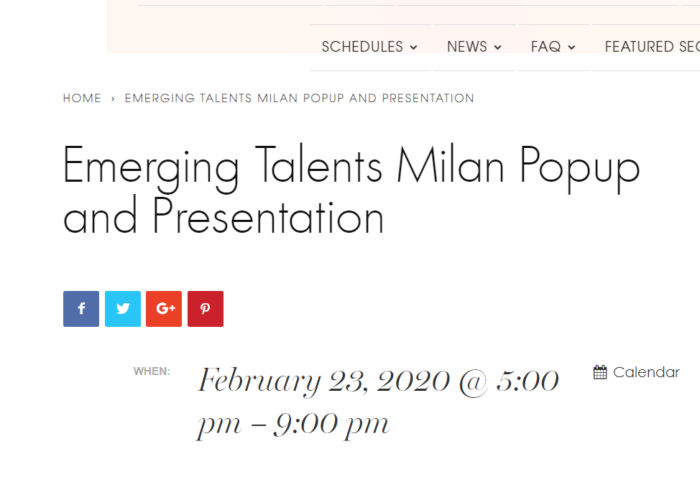Open the Schedules menu item
This screenshot has height=500, width=700.
[x=362, y=47]
